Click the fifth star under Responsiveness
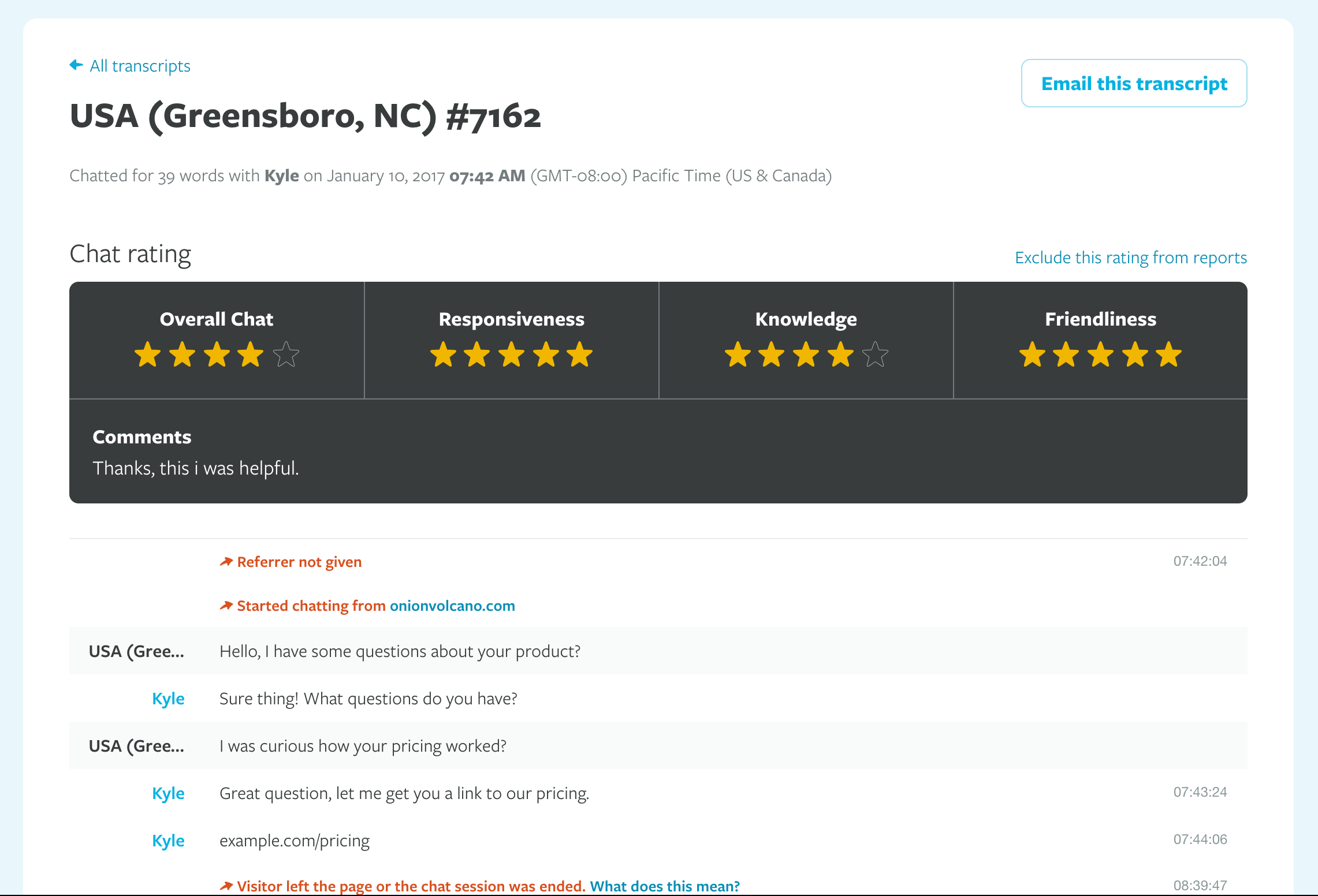1318x896 pixels. click(x=580, y=354)
